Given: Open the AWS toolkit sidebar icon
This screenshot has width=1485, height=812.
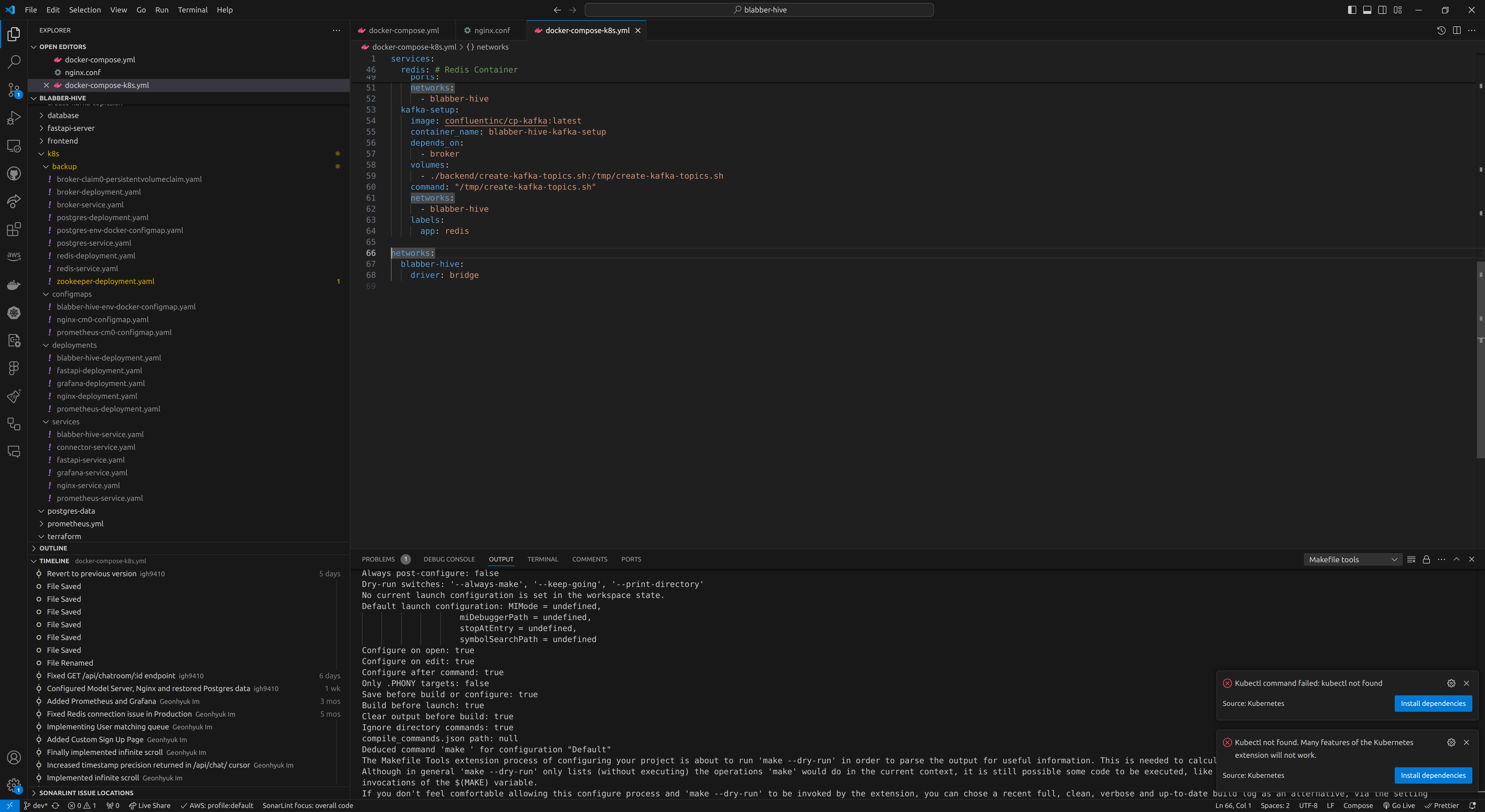Looking at the screenshot, I should click(14, 256).
